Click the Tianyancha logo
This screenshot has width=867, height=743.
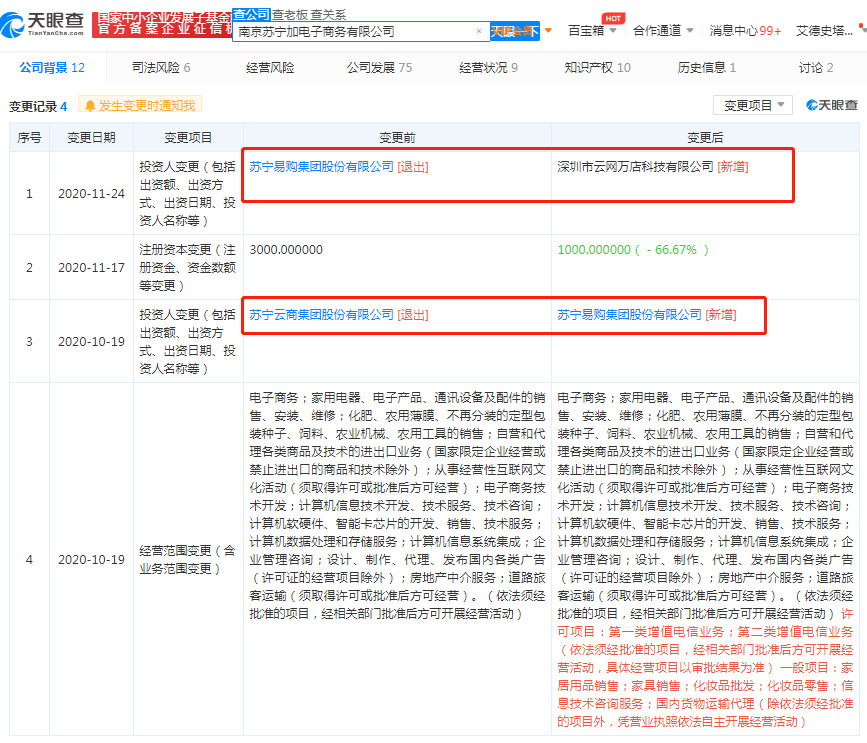[43, 24]
